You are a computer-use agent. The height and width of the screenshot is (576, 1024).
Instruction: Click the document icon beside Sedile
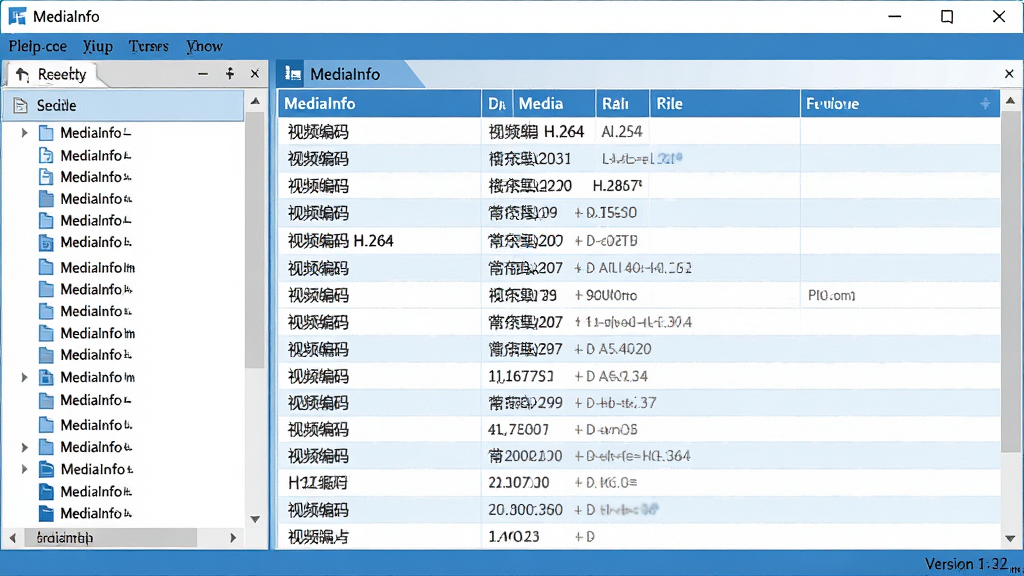21,105
